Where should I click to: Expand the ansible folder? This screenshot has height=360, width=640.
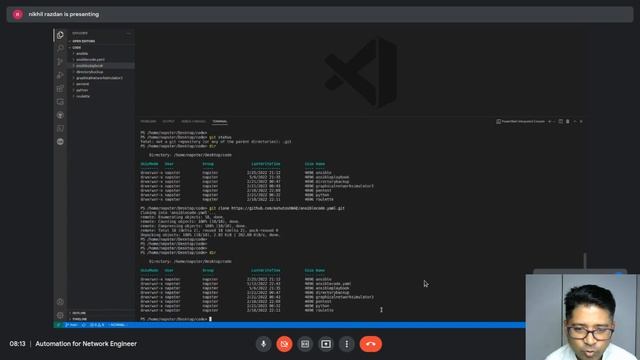tap(101, 53)
